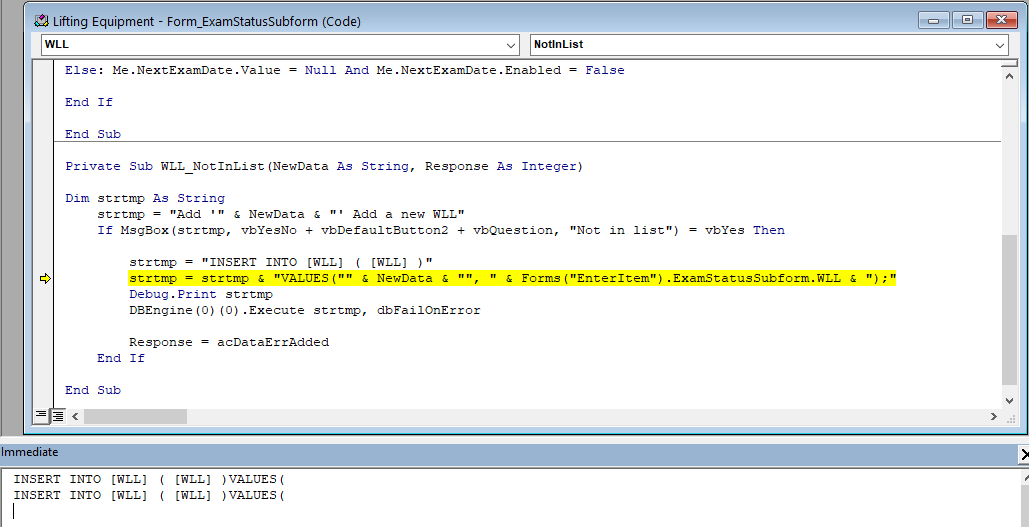Click the Else: Me.NextExamDate.Value line
The height and width of the screenshot is (527, 1029).
345,70
